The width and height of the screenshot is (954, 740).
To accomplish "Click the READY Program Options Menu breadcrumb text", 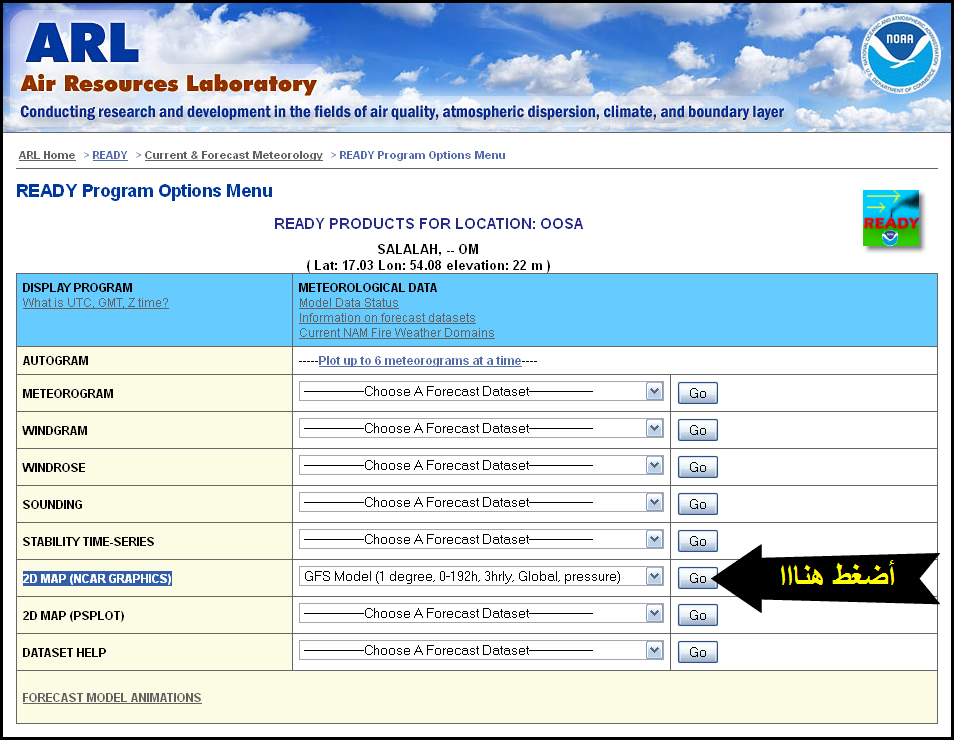I will 422,155.
